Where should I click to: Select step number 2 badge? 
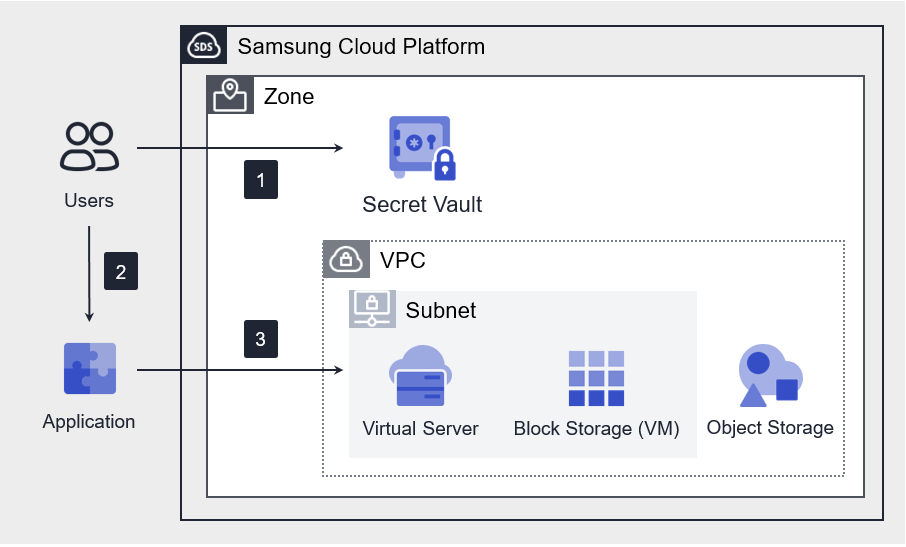[x=120, y=271]
